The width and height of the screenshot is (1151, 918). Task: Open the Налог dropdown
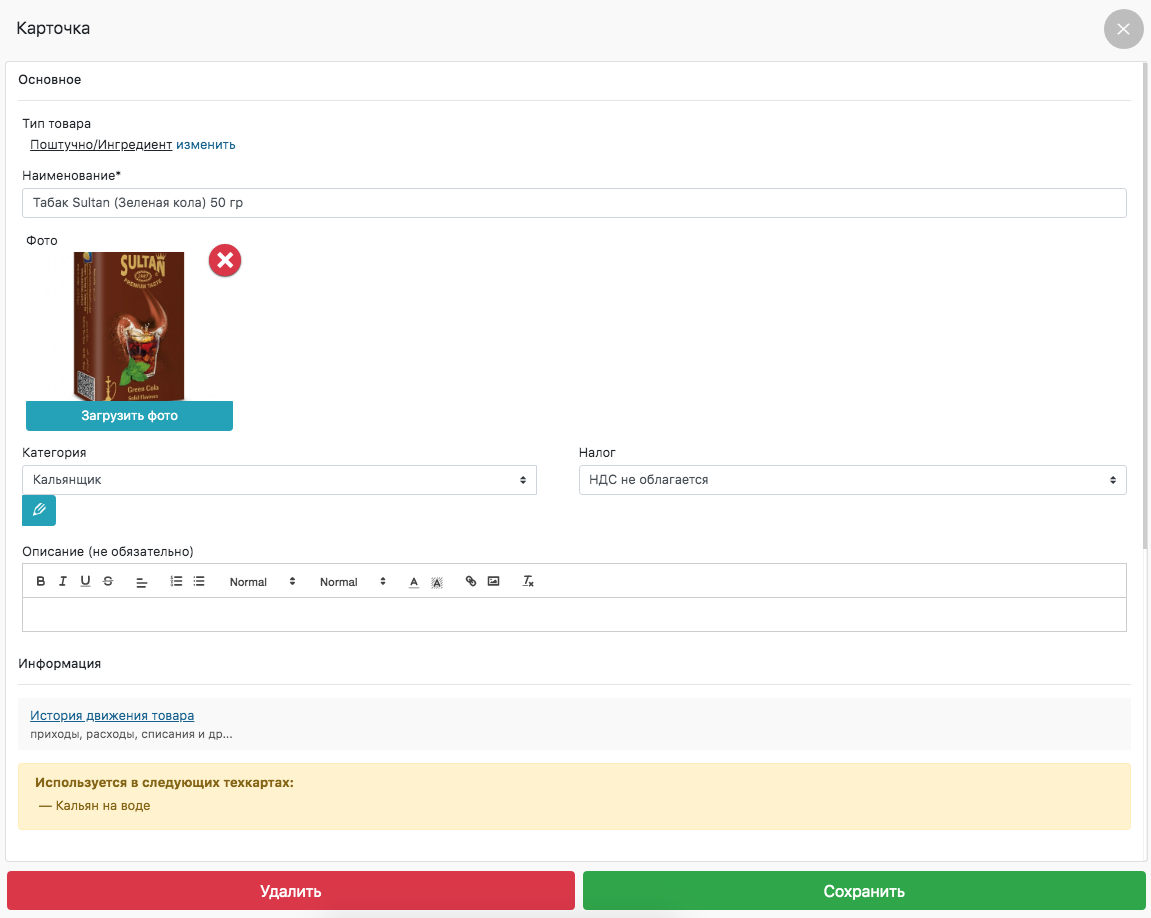click(x=852, y=480)
